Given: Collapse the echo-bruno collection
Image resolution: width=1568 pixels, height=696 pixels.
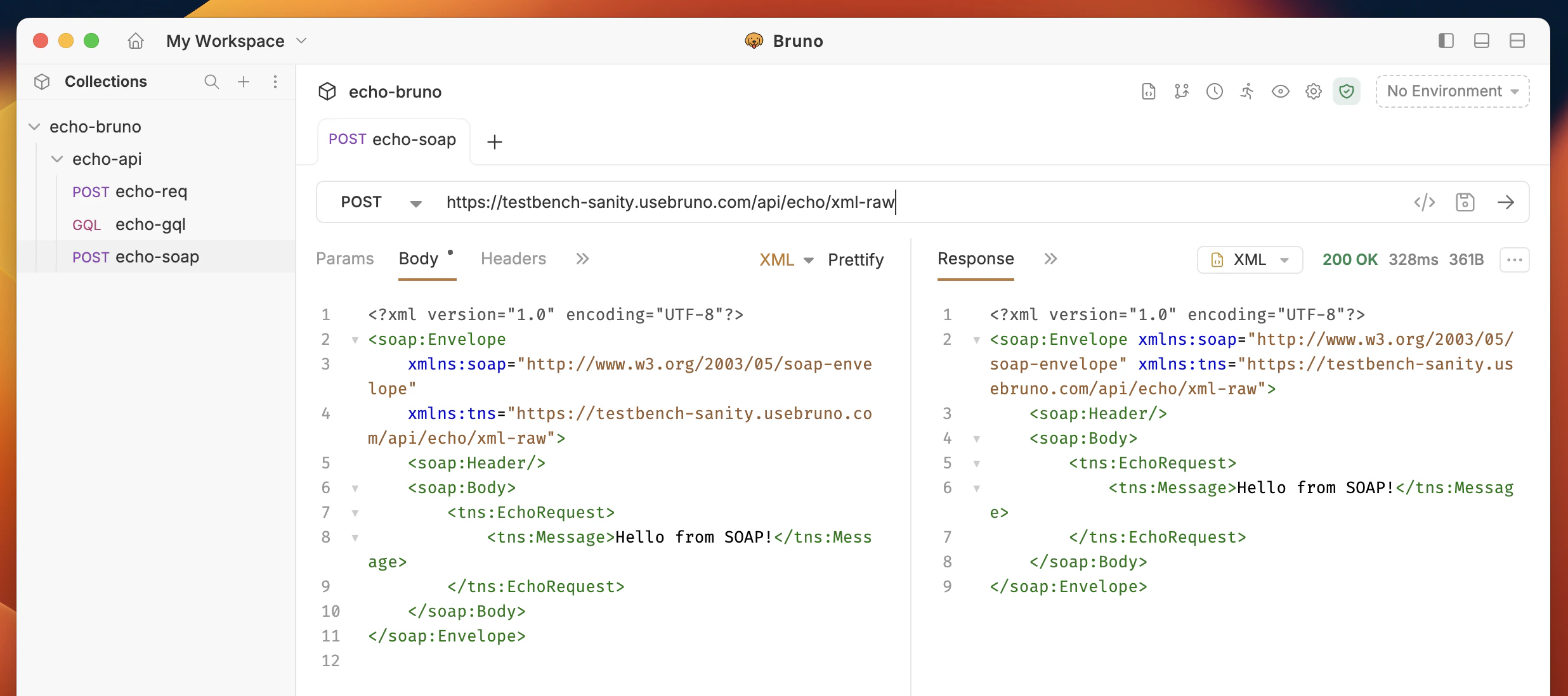Looking at the screenshot, I should click(35, 126).
